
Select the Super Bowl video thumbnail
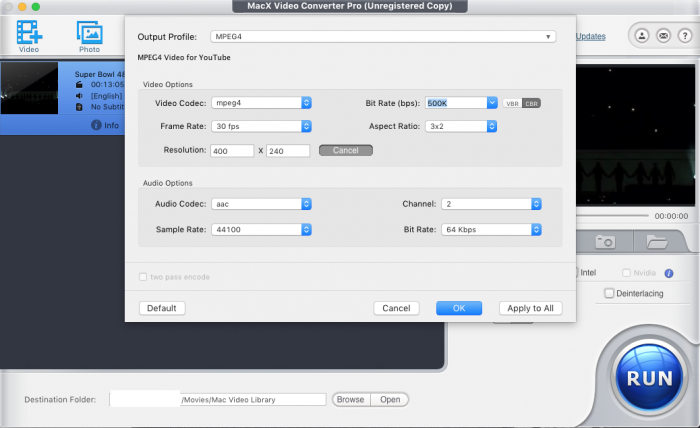[29, 88]
